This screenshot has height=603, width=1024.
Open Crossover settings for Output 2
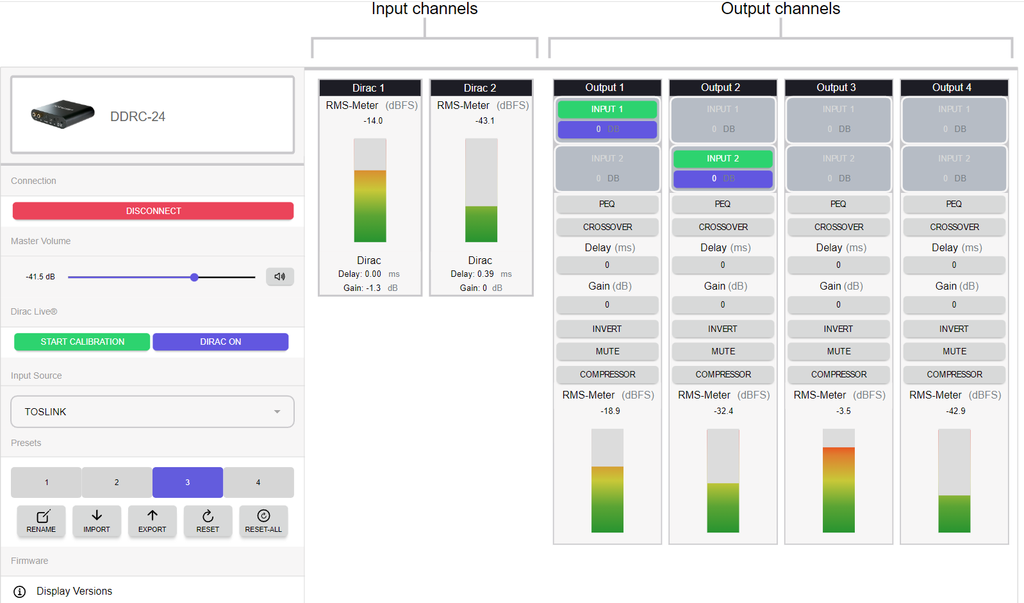pyautogui.click(x=723, y=227)
